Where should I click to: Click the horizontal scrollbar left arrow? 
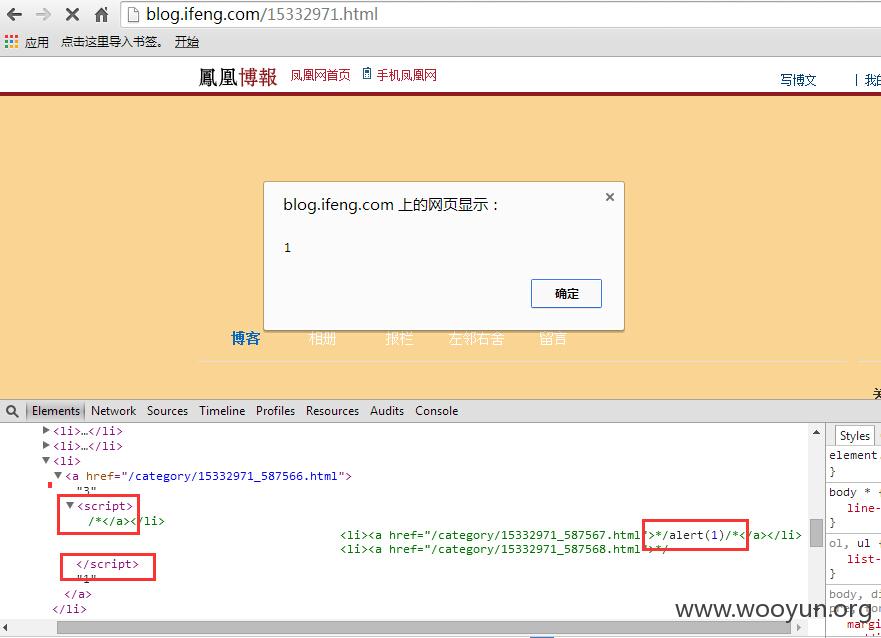(5, 627)
